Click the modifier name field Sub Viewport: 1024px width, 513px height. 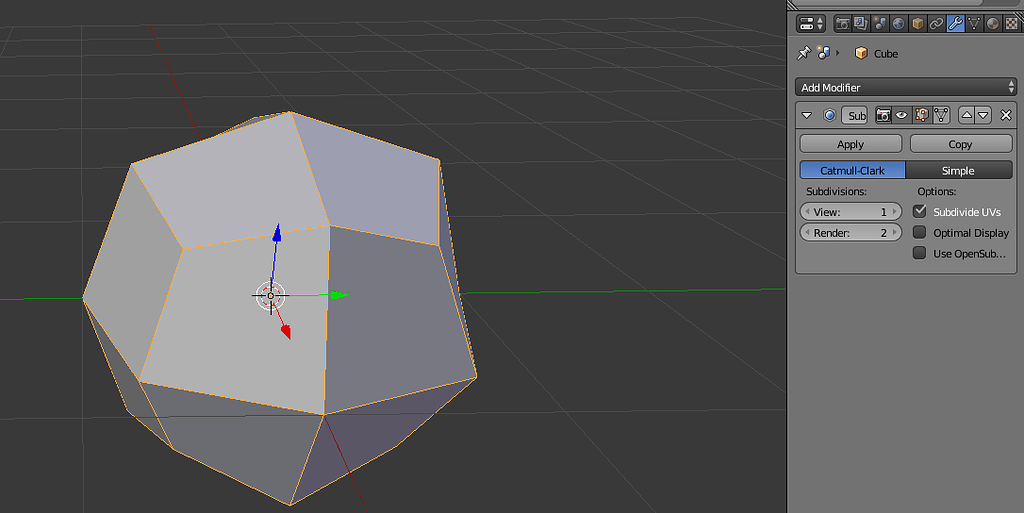click(854, 116)
